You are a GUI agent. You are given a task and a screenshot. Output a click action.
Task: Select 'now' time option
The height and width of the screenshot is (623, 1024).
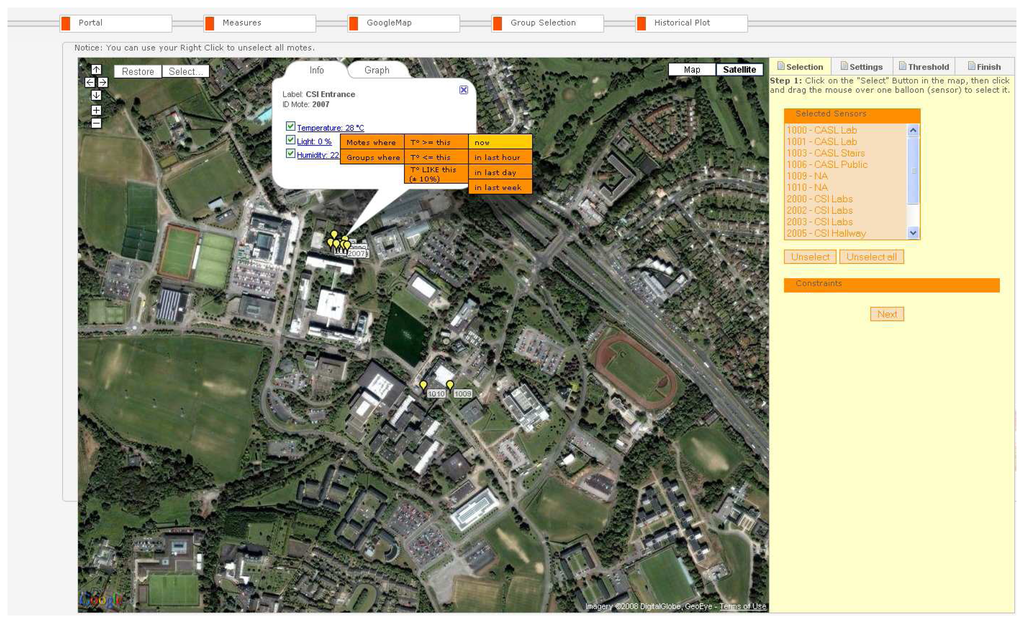pos(500,142)
